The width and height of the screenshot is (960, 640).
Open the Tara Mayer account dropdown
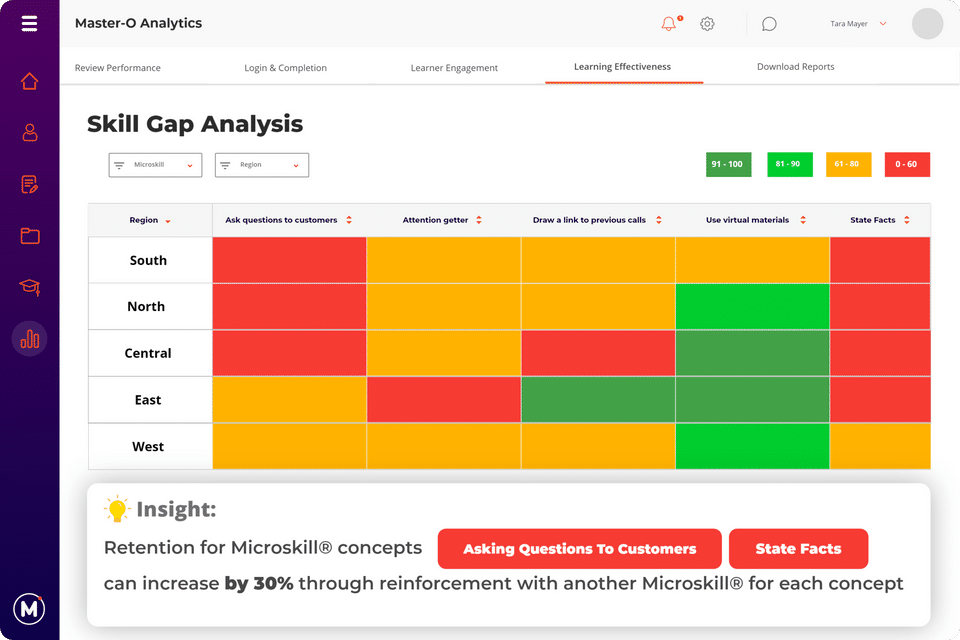(x=859, y=23)
